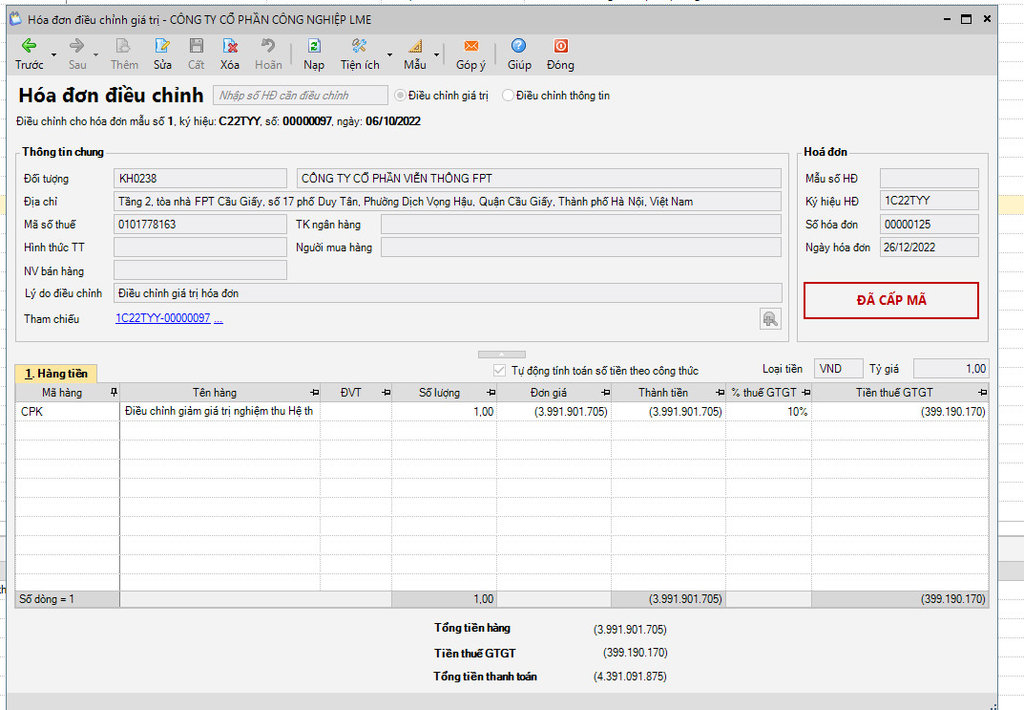
Task: Click the Số dòng = 1 summary cell
Action: click(x=67, y=599)
